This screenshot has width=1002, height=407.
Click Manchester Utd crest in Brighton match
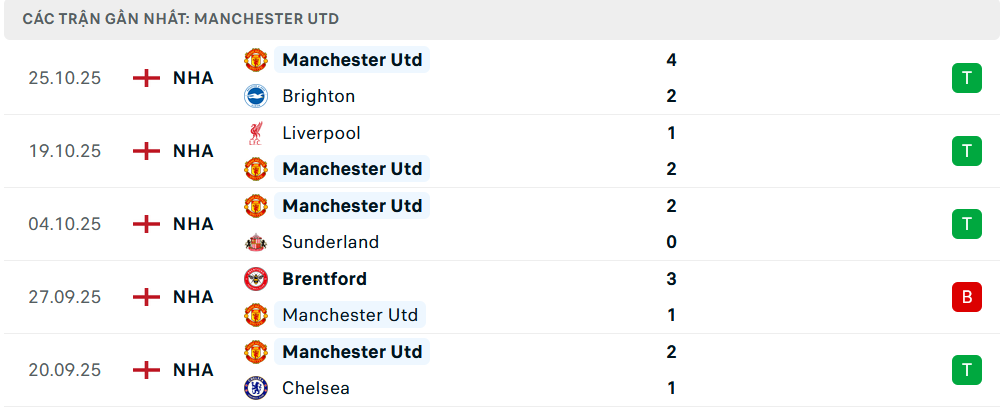pos(256,60)
